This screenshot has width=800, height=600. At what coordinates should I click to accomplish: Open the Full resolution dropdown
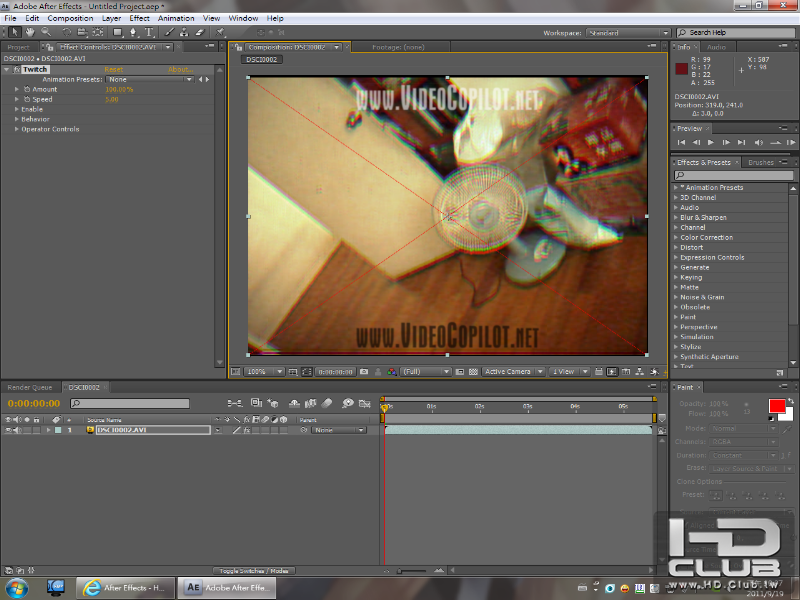(426, 372)
